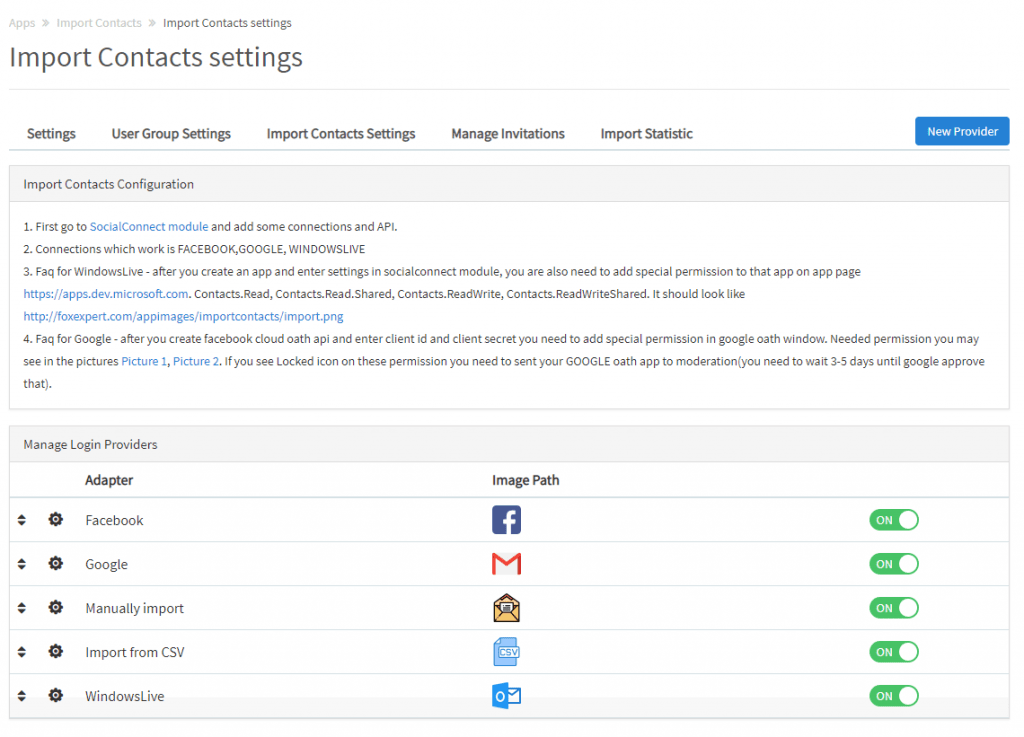Screen dimensions: 1024x737
Task: Click the reorder arrows for Google row
Action: pyautogui.click(x=21, y=563)
